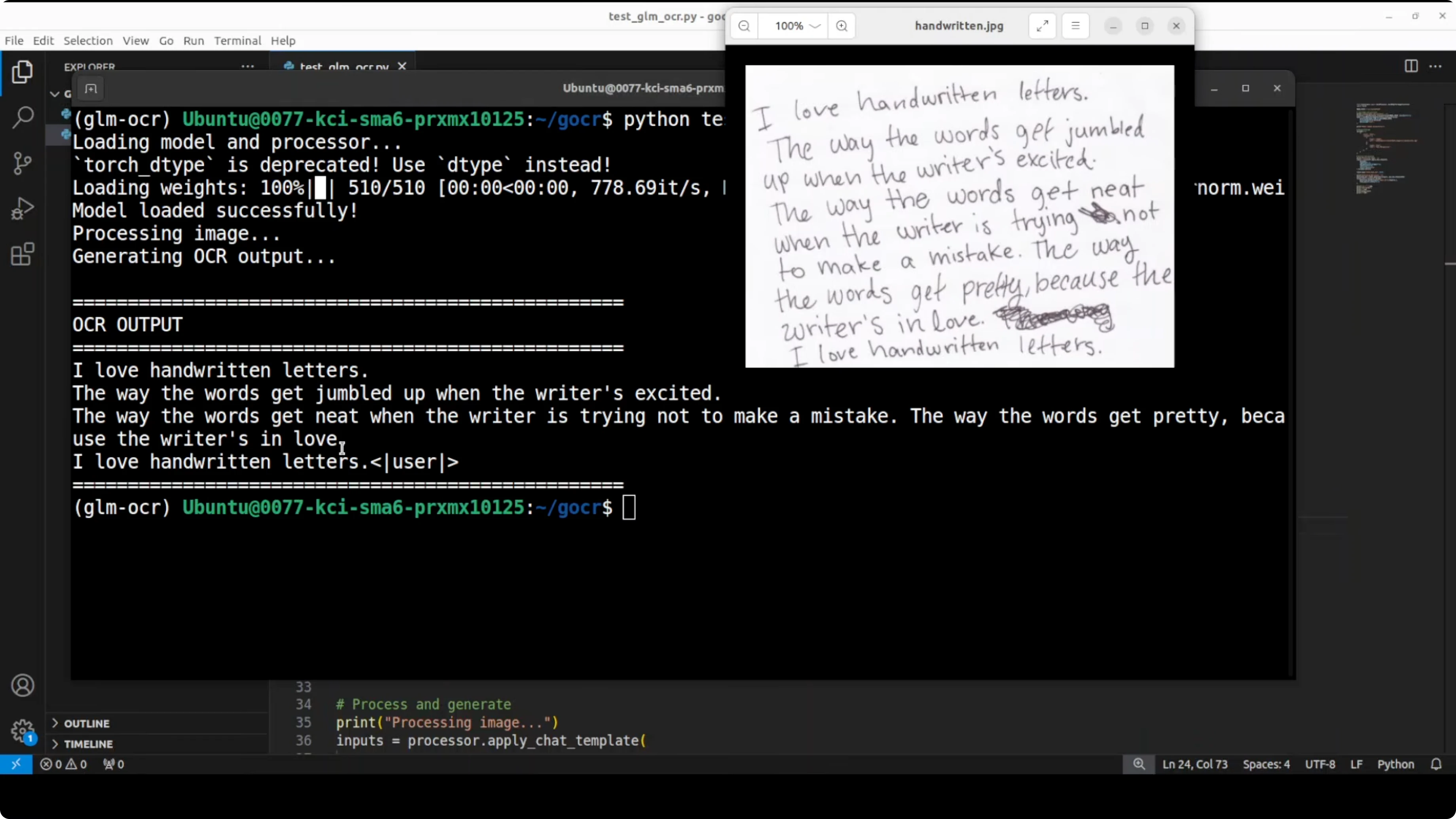Expand the Outline section
1456x819 pixels.
coord(87,724)
